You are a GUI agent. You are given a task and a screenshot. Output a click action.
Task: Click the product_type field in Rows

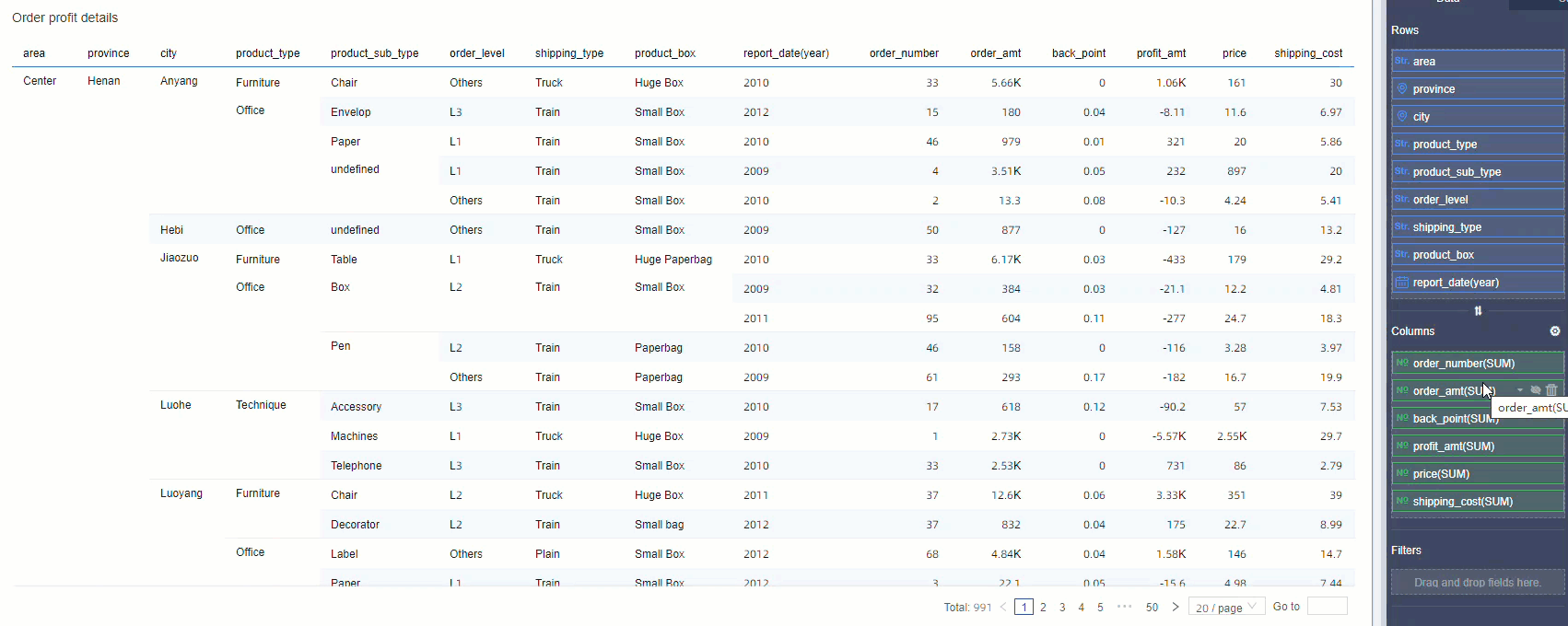tap(1478, 145)
